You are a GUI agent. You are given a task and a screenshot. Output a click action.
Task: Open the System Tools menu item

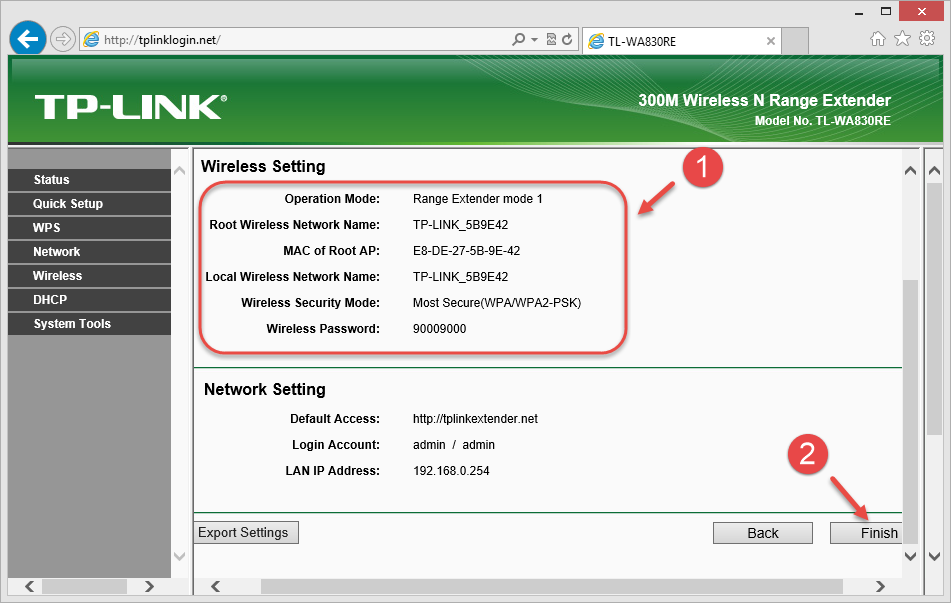[x=90, y=323]
